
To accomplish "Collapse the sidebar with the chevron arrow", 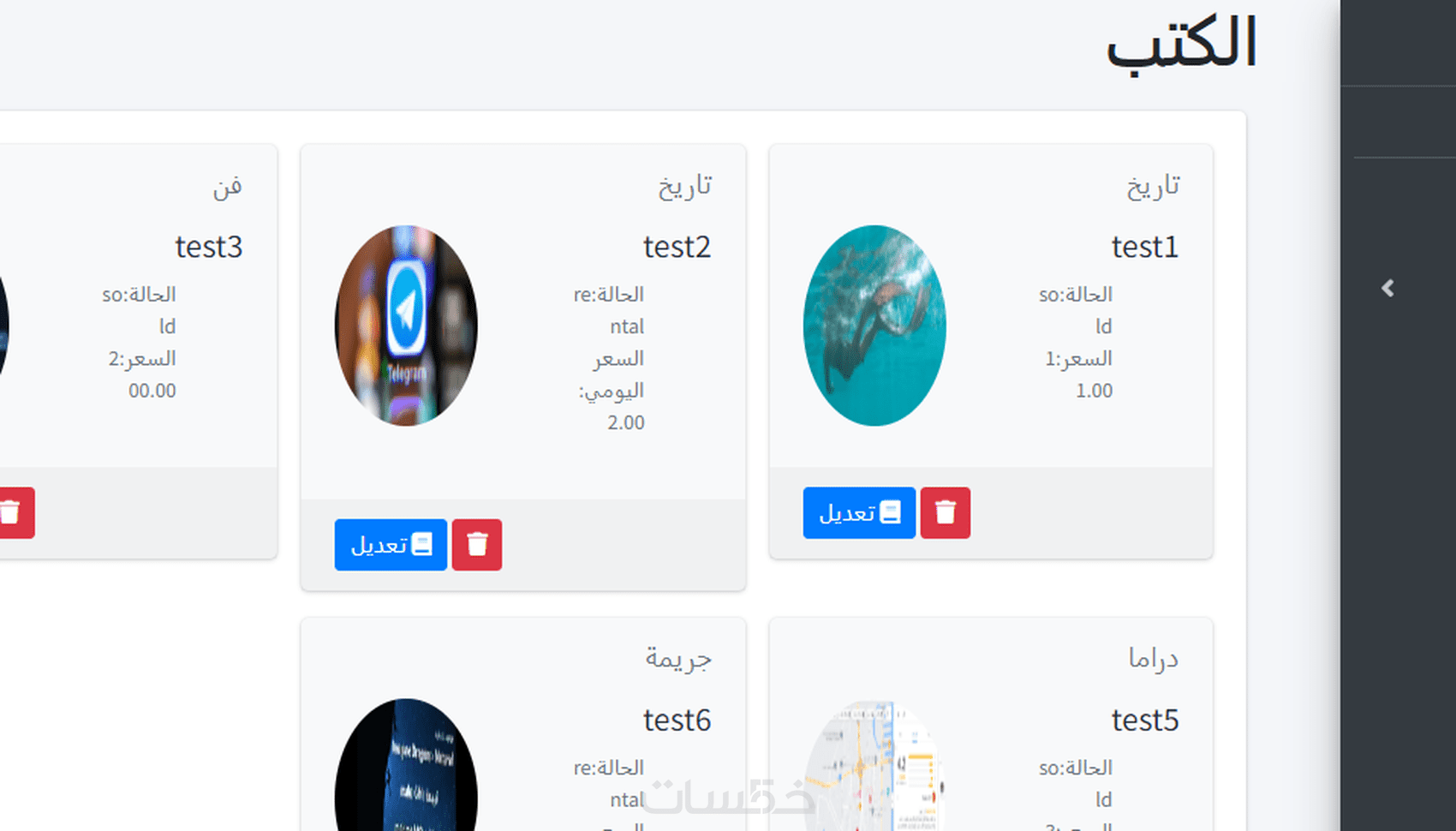I will (x=1387, y=289).
